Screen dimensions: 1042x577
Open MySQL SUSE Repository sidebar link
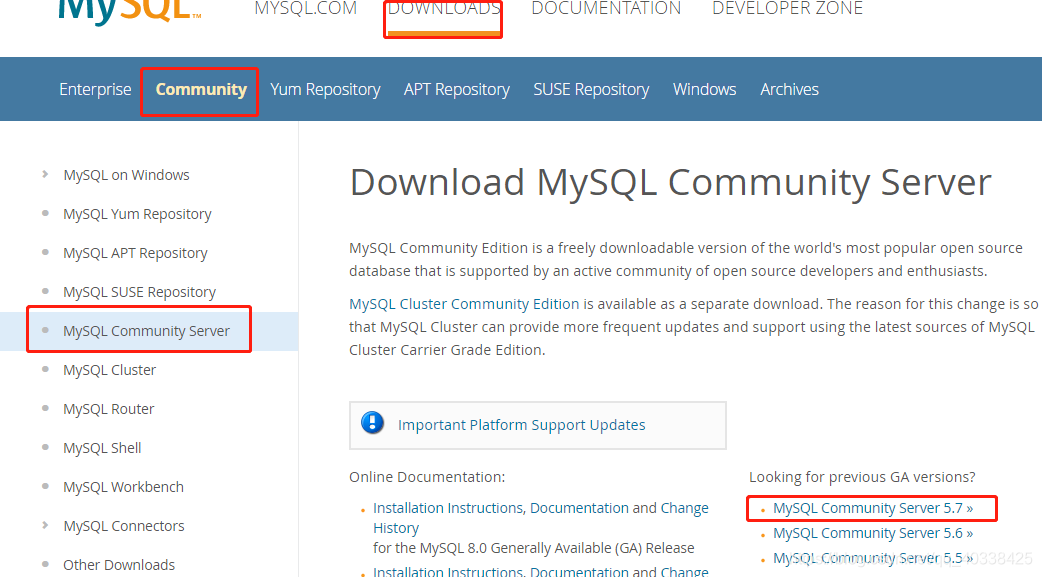click(139, 292)
